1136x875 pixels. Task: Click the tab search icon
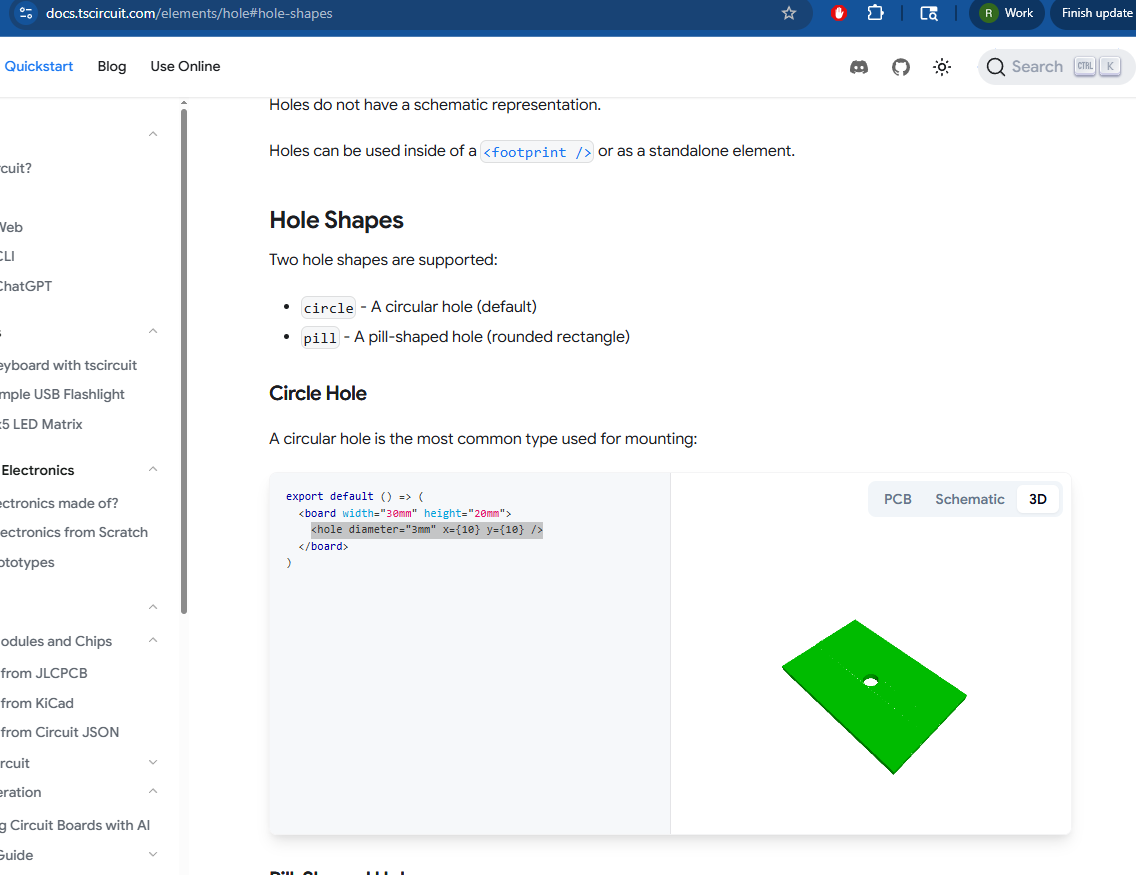pos(929,13)
